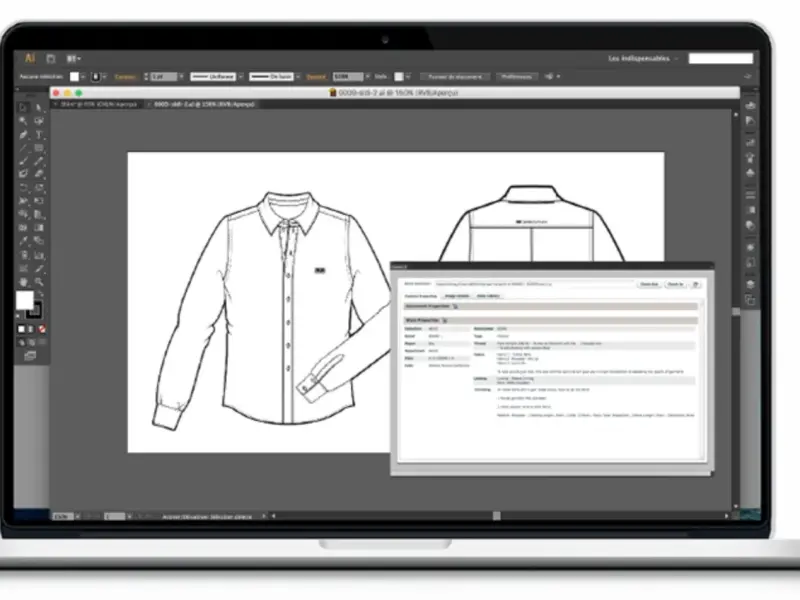800x600 pixels.
Task: Click the Bridge icon beside the Ai logo
Action: (51, 59)
